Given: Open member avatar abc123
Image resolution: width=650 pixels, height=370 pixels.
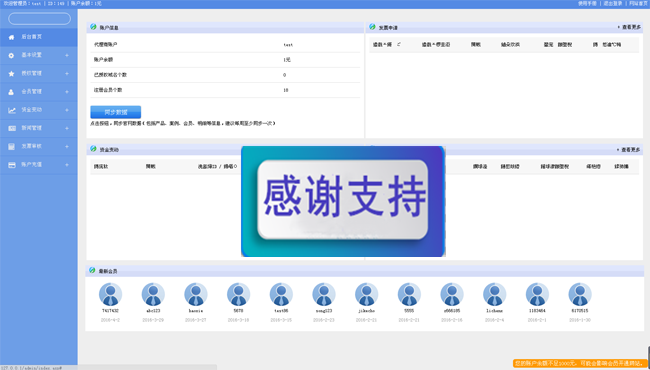Looking at the screenshot, I should [x=153, y=294].
